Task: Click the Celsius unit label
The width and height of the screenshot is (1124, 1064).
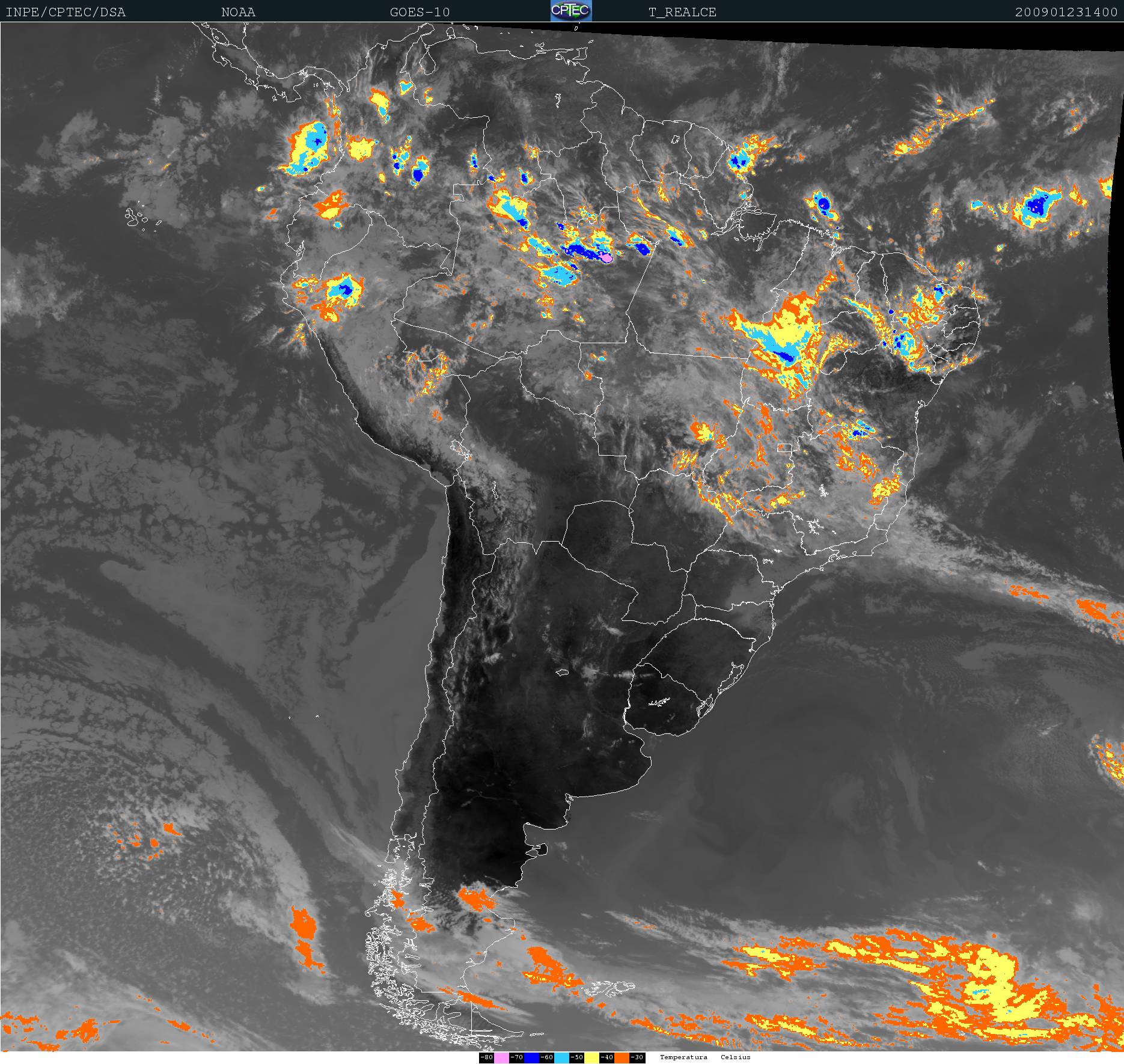Action: (736, 1057)
